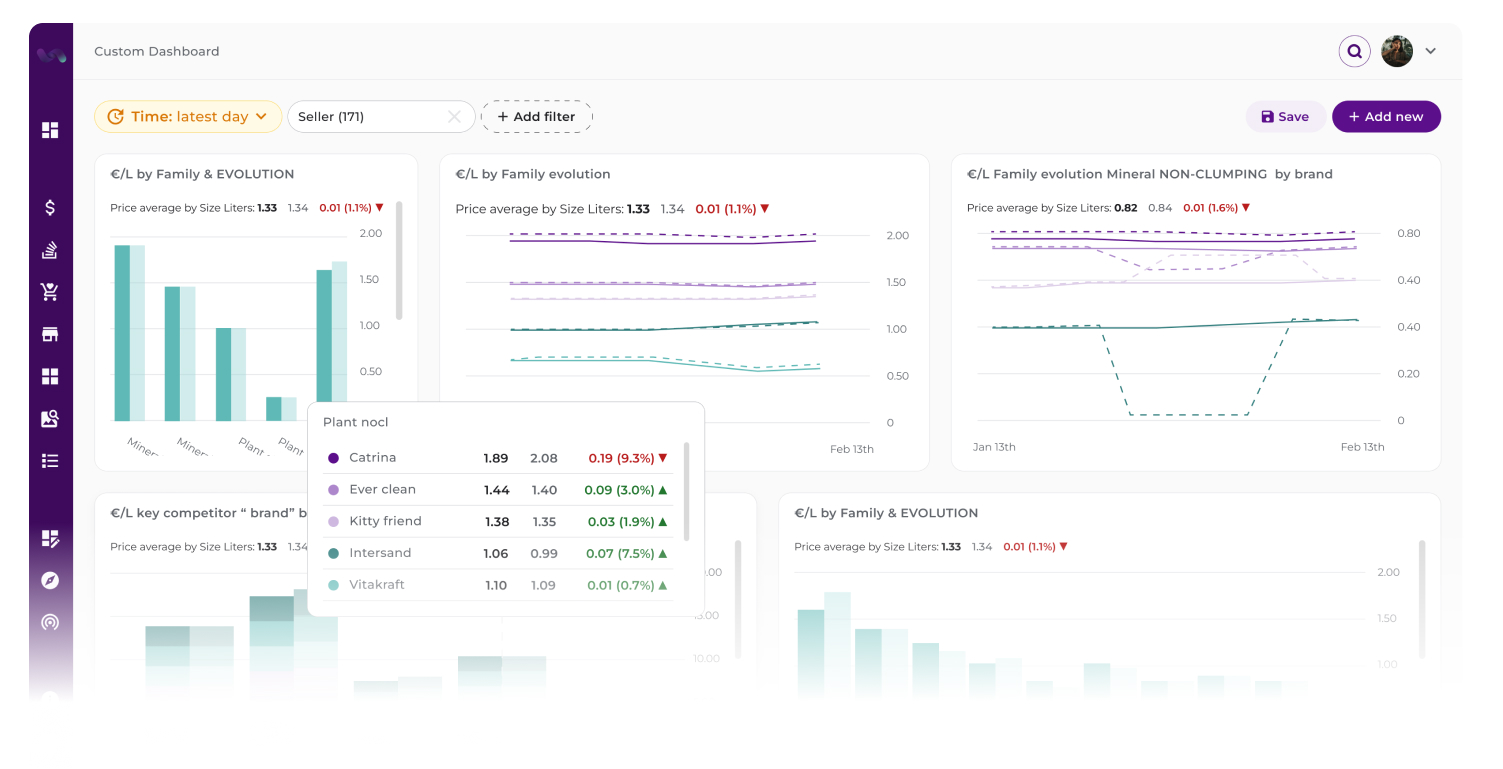Click the Custom Dashboard title

pos(156,51)
